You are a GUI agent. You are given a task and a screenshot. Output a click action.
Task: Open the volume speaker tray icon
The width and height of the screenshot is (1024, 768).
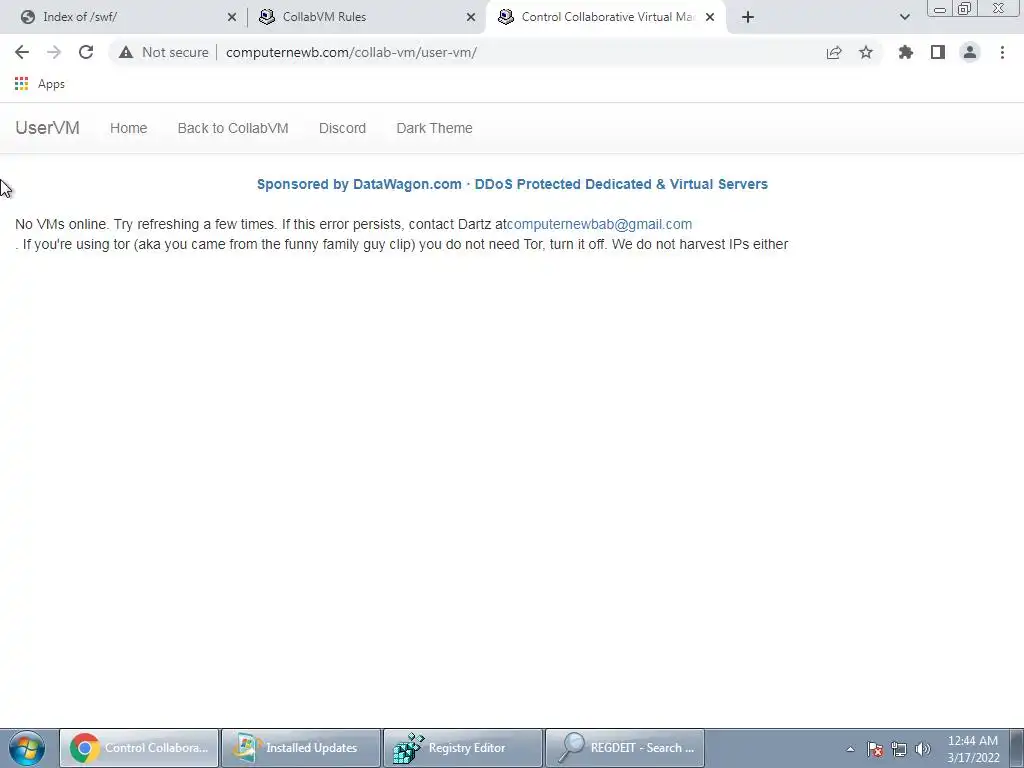(x=923, y=749)
